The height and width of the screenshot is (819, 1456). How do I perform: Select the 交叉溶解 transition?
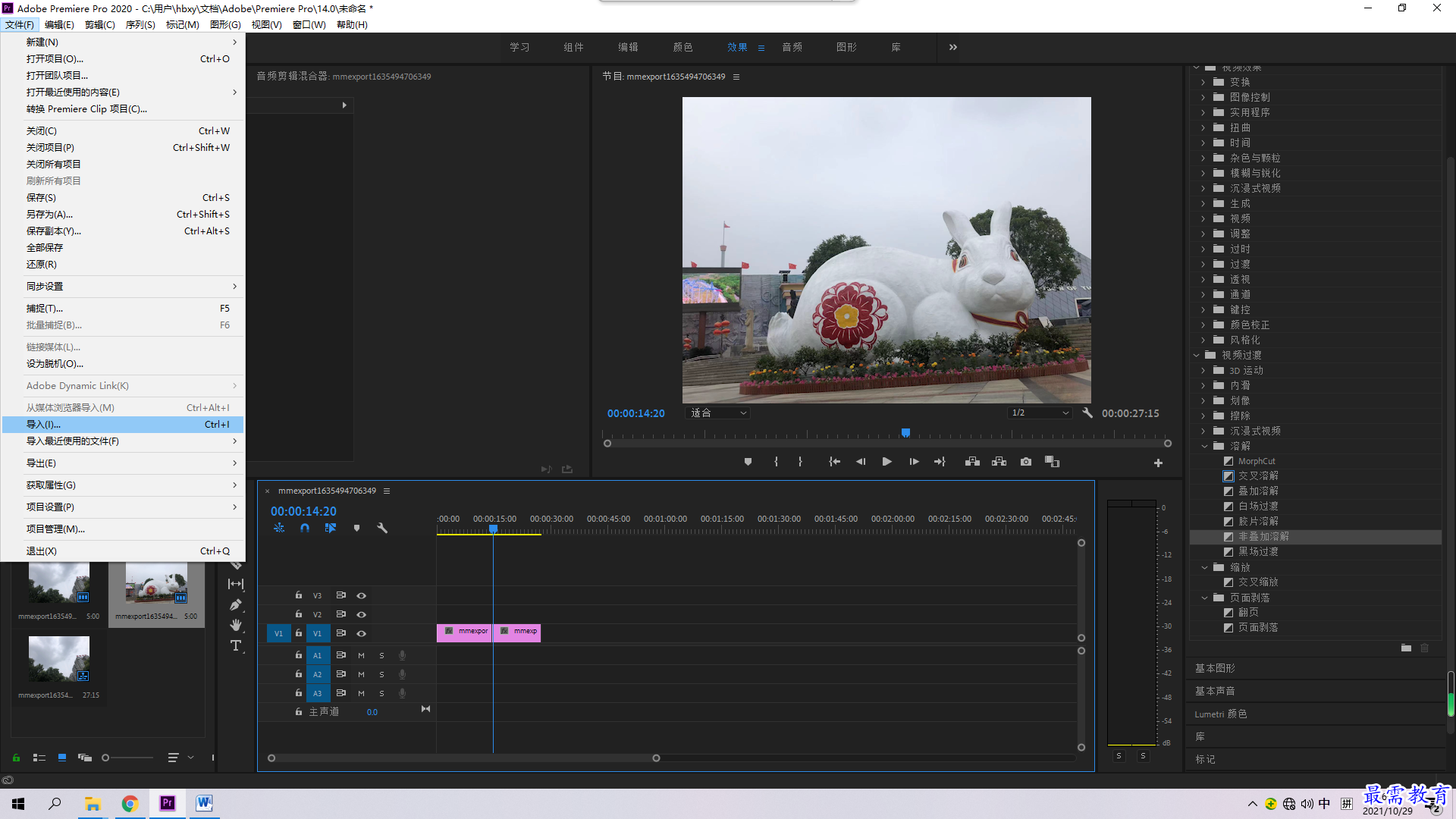(x=1258, y=475)
